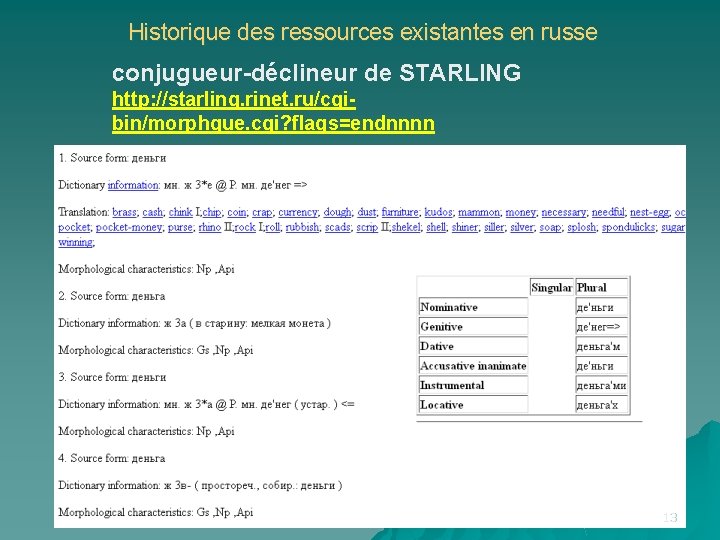Click '4. Source form: деньга' line
Screen dimensions: 720x540
tap(112, 458)
